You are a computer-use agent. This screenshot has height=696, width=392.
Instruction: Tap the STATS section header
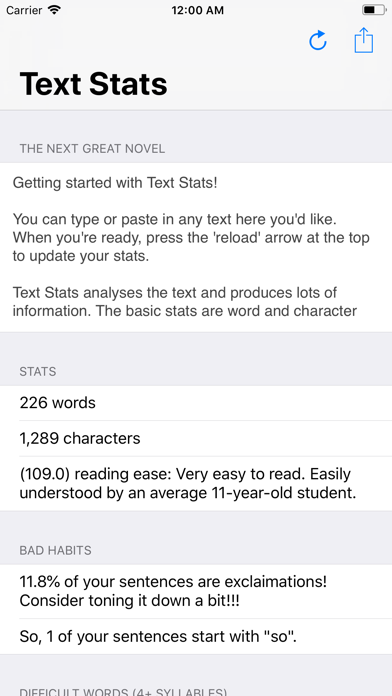(38, 372)
